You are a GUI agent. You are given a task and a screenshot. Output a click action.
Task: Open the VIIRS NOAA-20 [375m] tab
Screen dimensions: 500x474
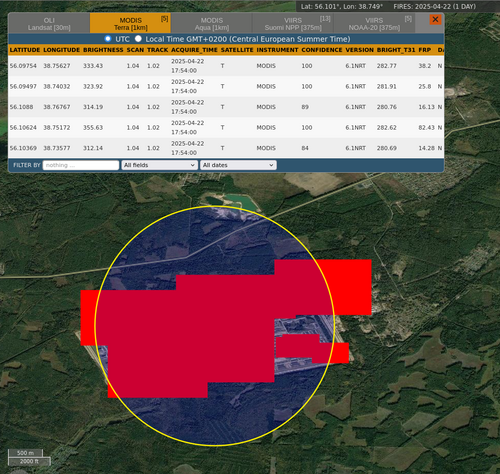tap(374, 24)
